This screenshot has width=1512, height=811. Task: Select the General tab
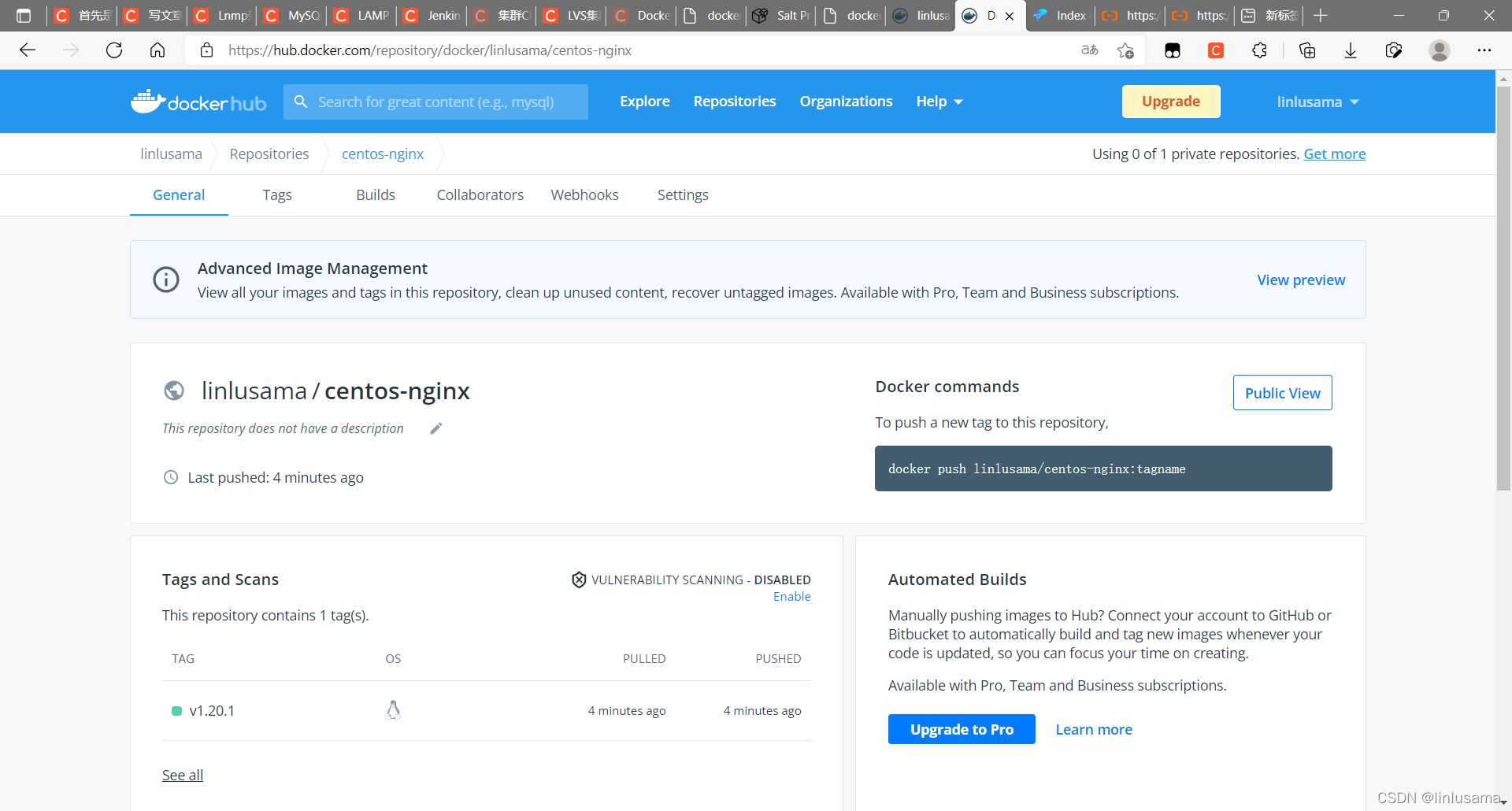(179, 195)
